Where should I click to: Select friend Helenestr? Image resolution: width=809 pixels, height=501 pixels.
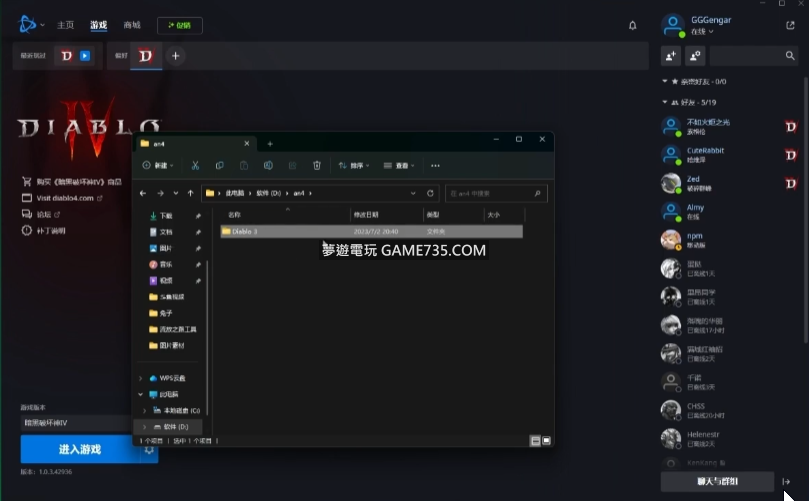[x=729, y=439]
